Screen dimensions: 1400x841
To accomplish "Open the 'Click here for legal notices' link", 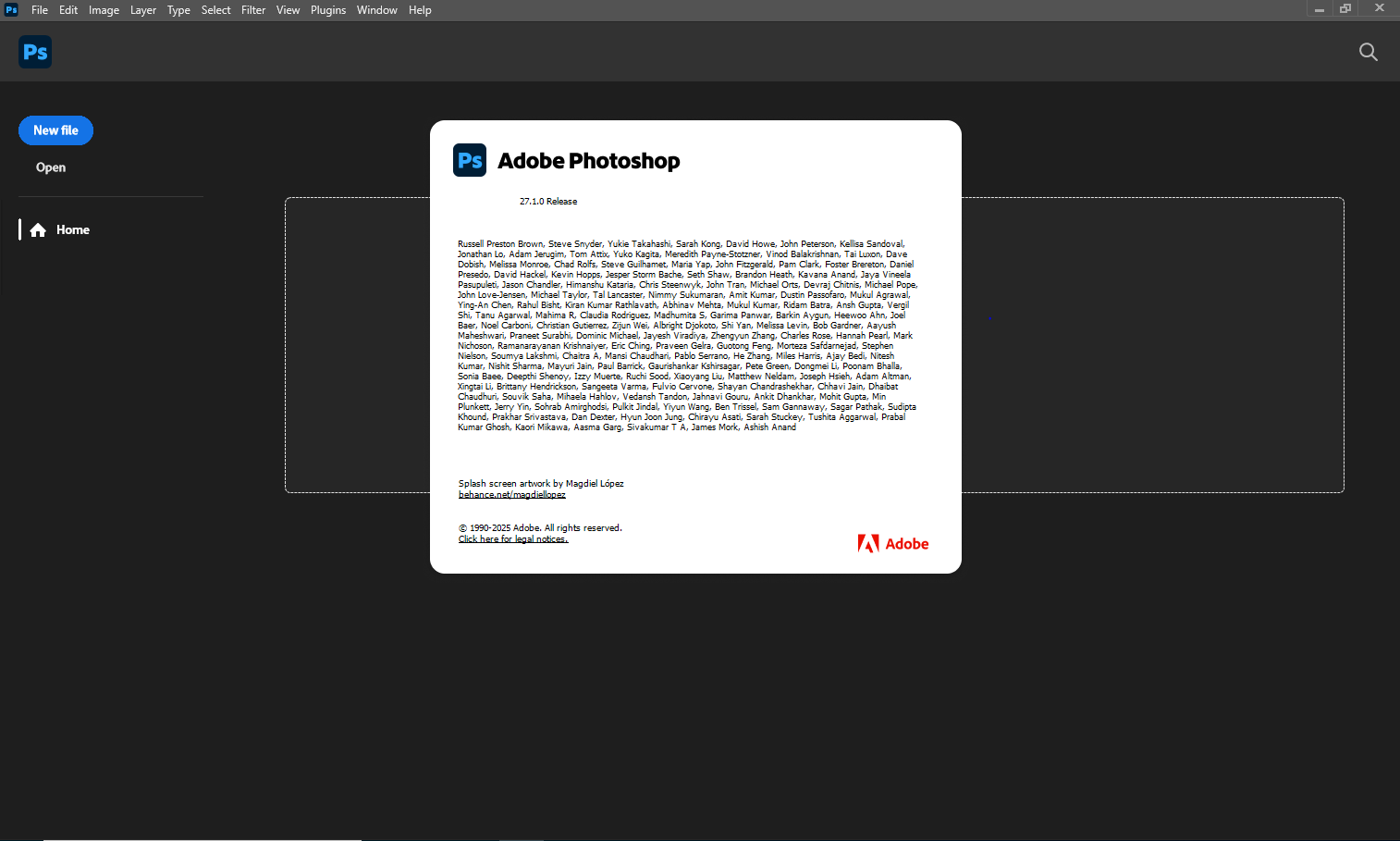I will click(x=513, y=539).
